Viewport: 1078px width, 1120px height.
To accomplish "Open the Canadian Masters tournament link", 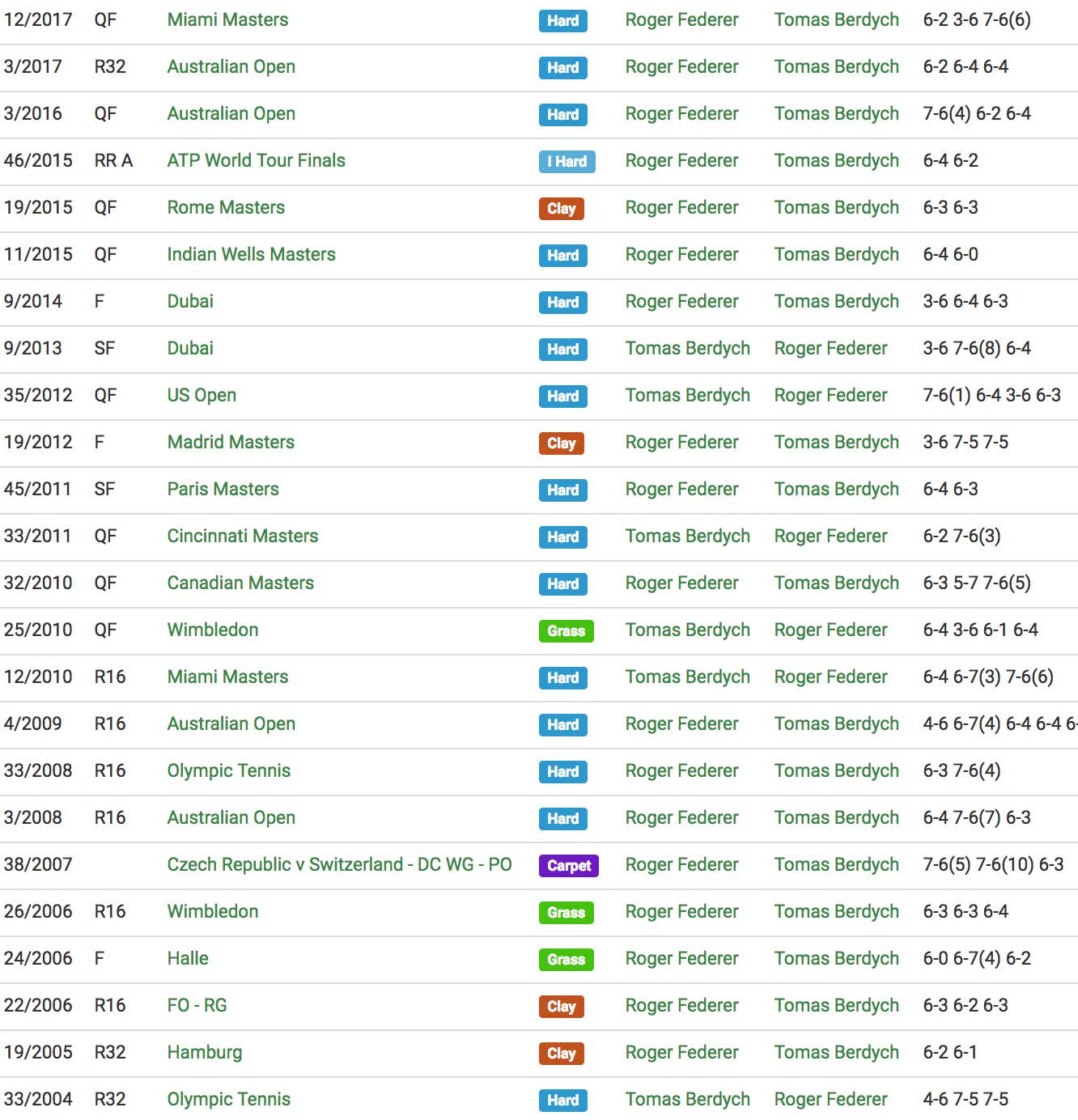I will (x=240, y=583).
